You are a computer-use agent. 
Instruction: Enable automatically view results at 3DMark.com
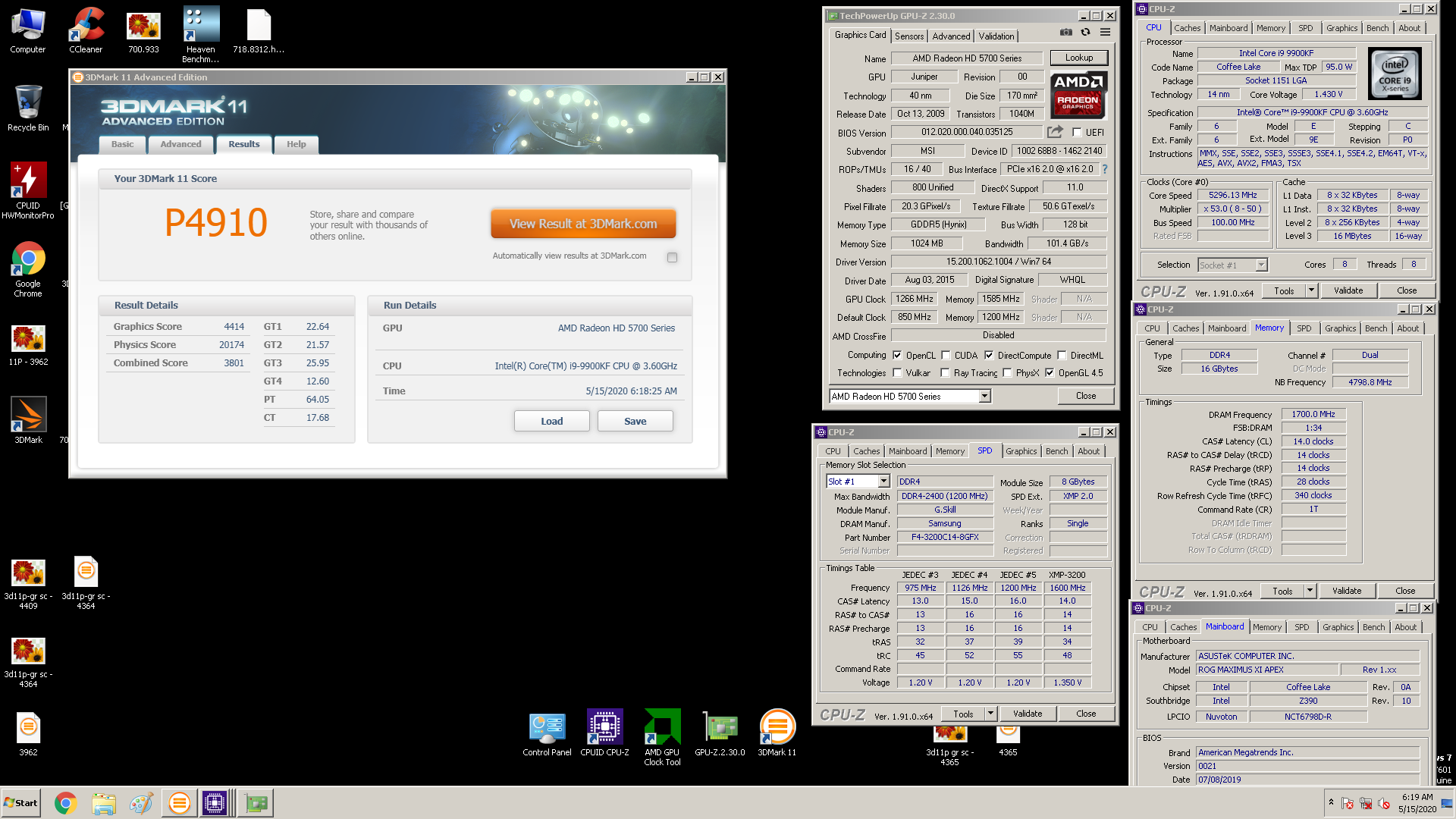coord(672,257)
